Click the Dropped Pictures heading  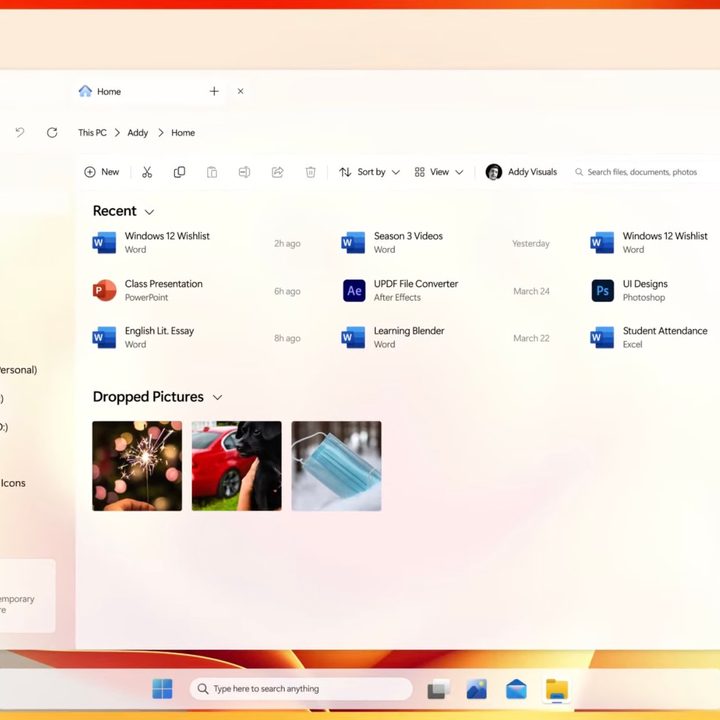pyautogui.click(x=148, y=397)
